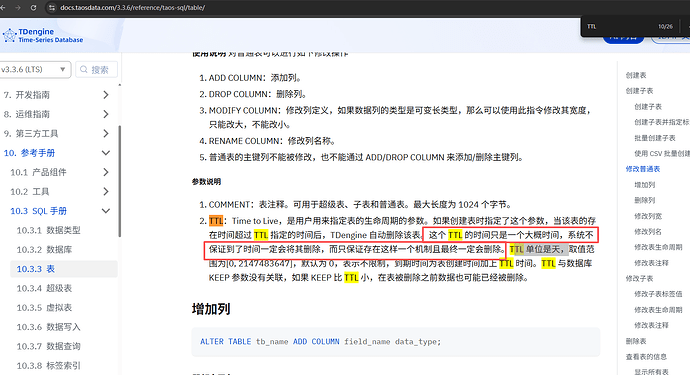Expand the 10.1 产品组件 chevron

point(106,172)
